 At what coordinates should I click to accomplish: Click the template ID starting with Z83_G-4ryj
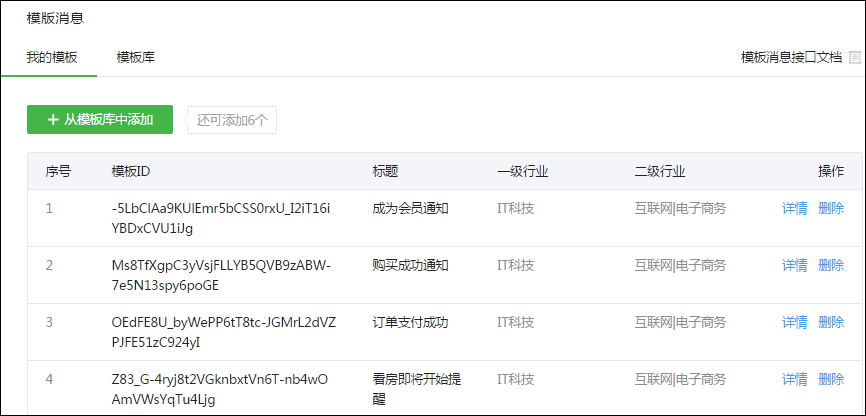[220, 389]
